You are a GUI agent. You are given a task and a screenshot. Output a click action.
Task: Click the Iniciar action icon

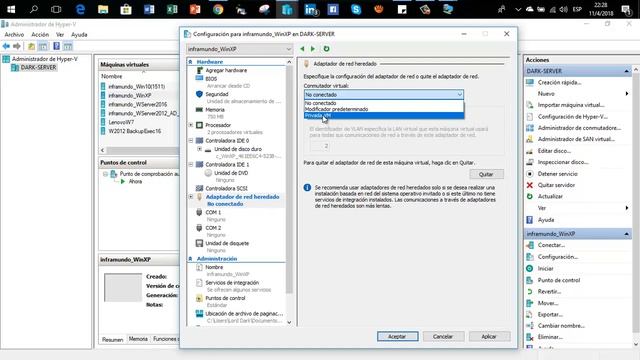pos(530,268)
